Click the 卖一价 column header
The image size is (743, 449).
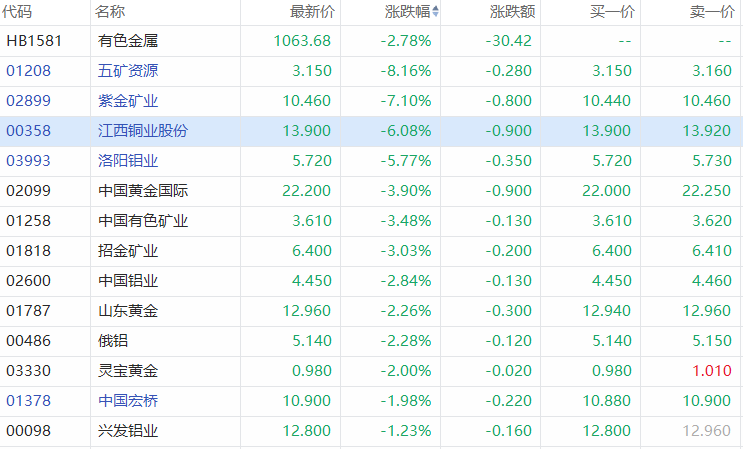(x=712, y=12)
